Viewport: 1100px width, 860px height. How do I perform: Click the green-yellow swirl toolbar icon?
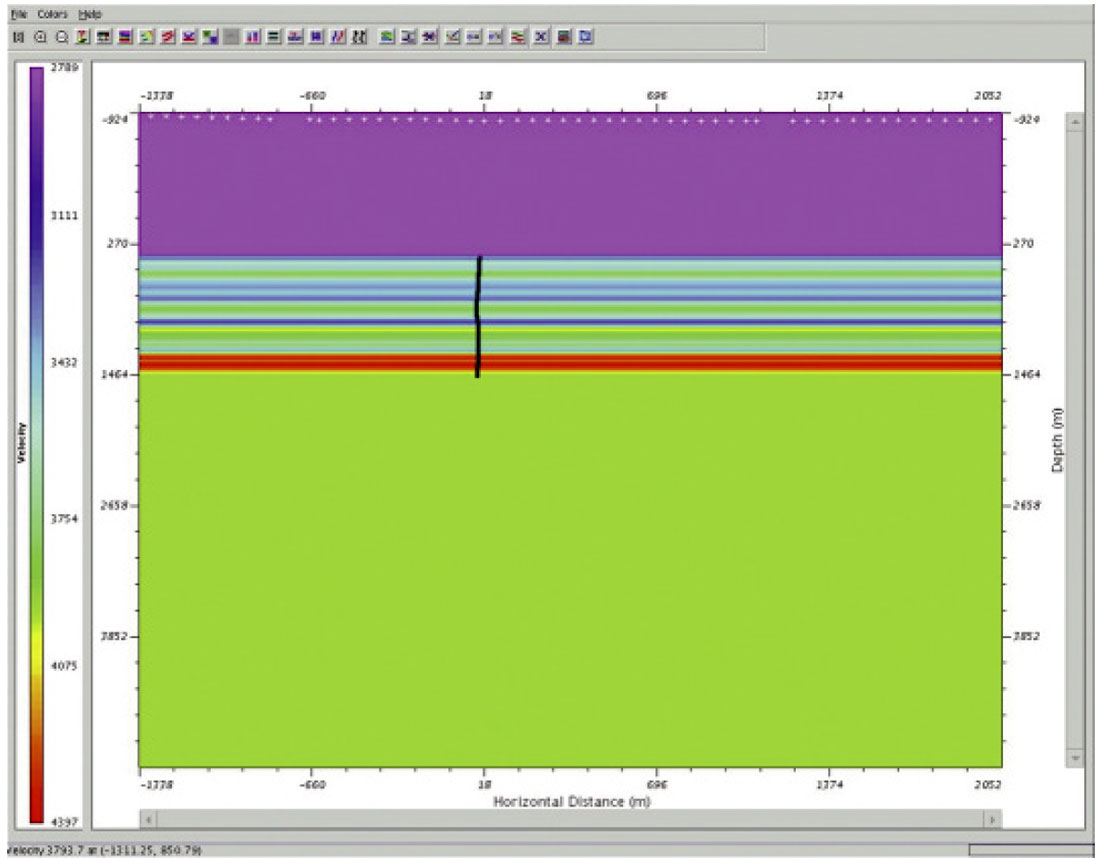(x=146, y=36)
